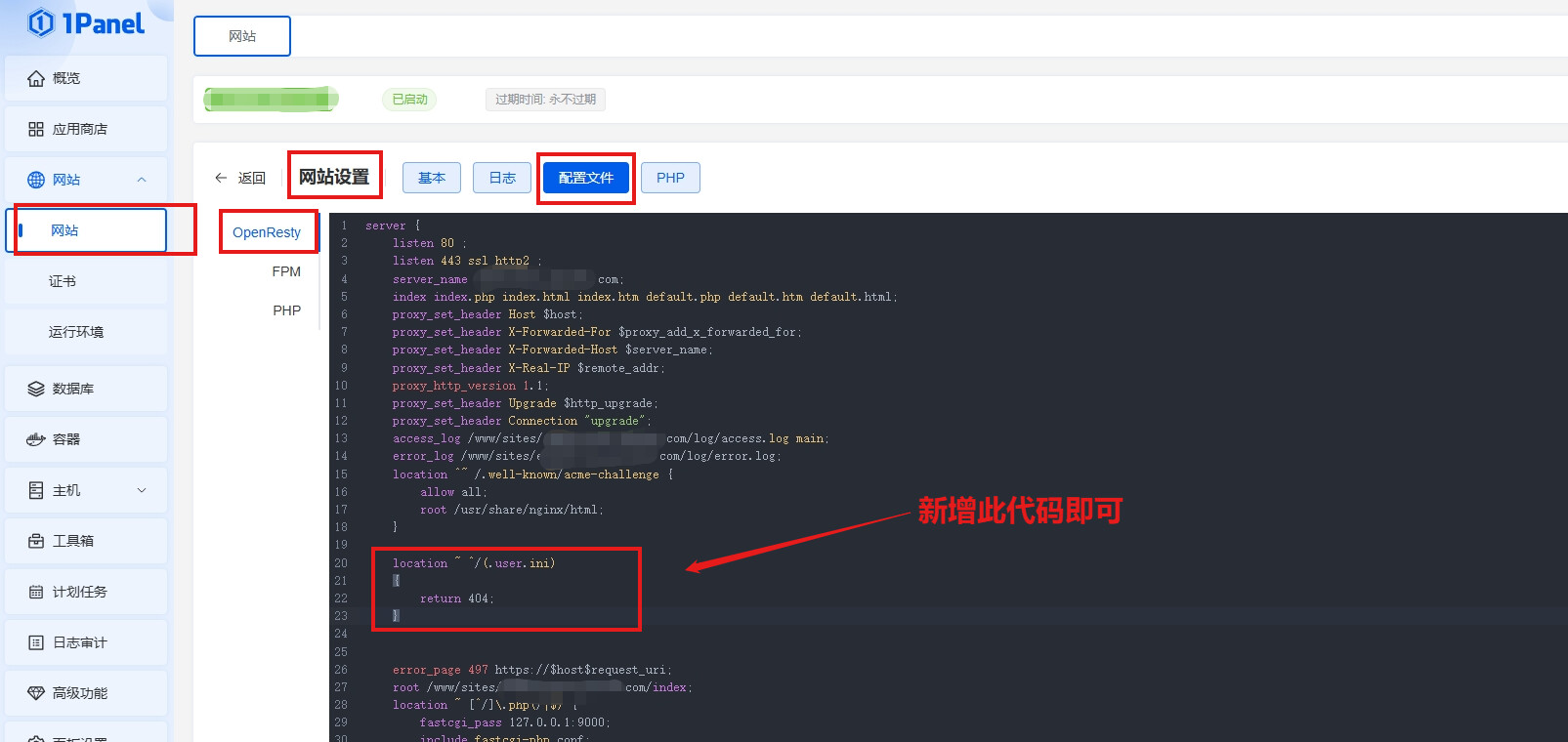This screenshot has width=1568, height=742.
Task: Click the 1Panel logo
Action: (x=86, y=22)
